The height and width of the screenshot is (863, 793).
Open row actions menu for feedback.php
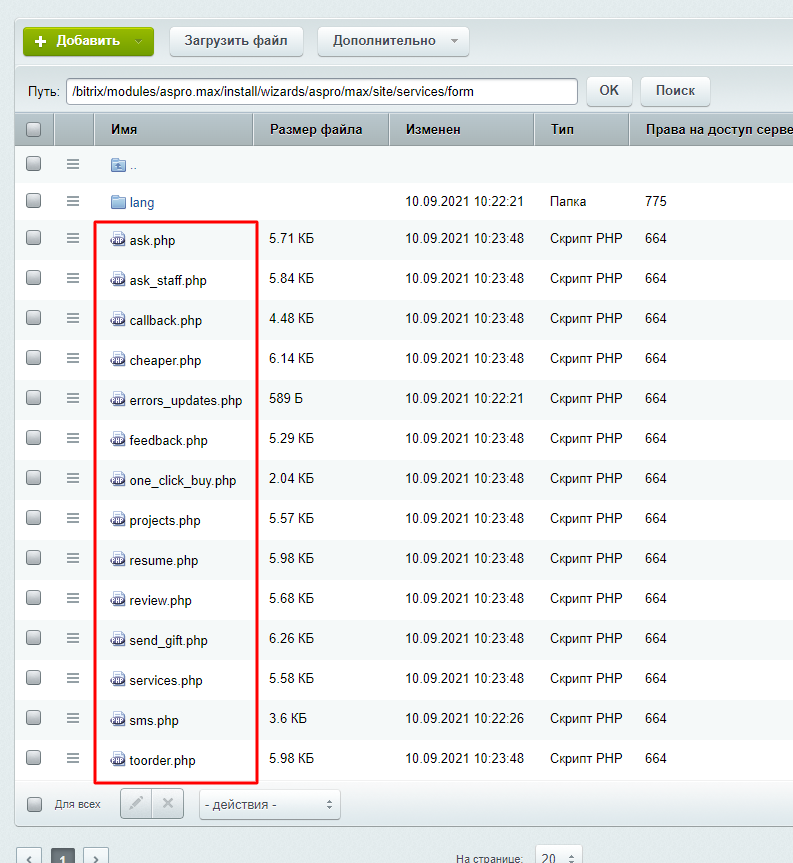[73, 438]
